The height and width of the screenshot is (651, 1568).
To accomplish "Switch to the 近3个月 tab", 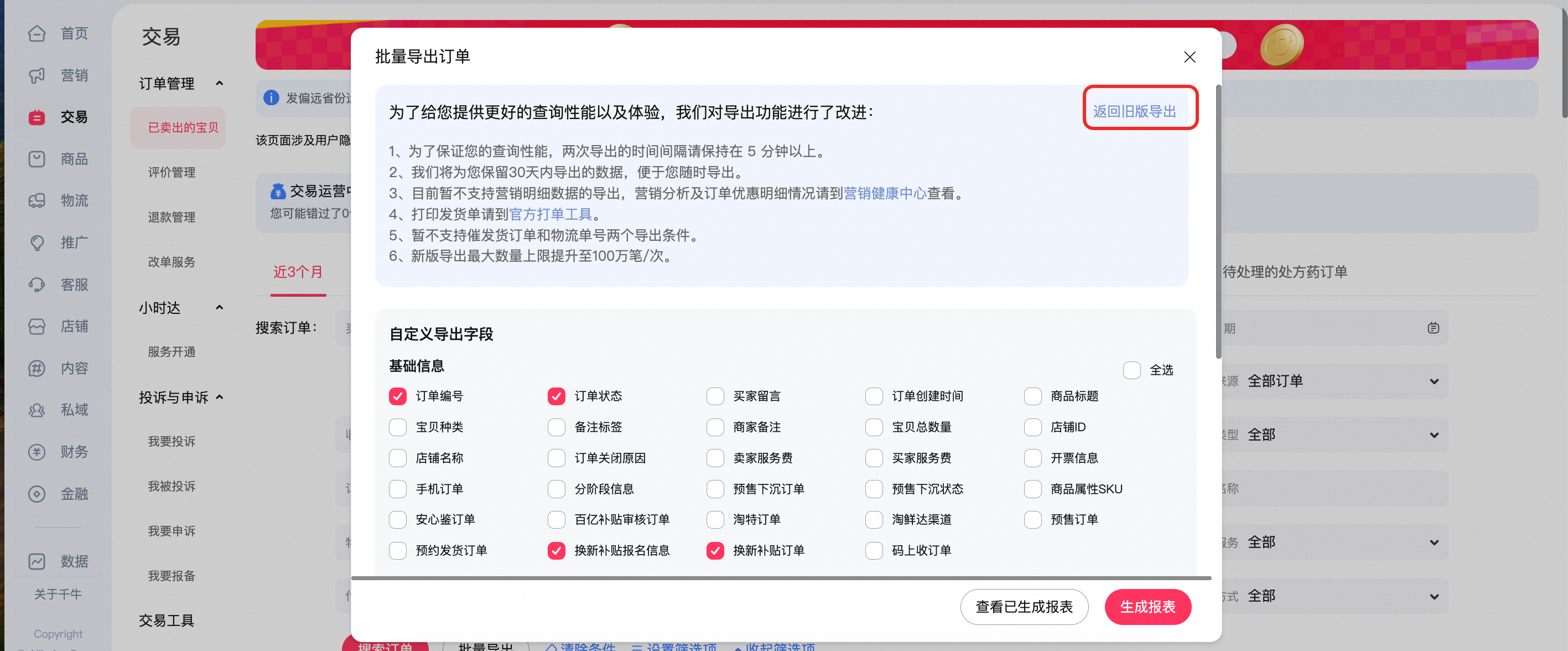I will (x=298, y=272).
